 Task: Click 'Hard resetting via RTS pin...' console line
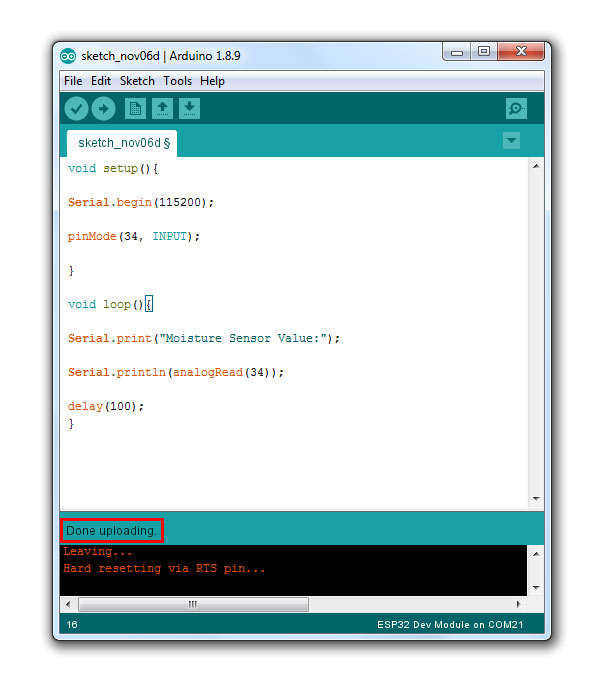[164, 569]
